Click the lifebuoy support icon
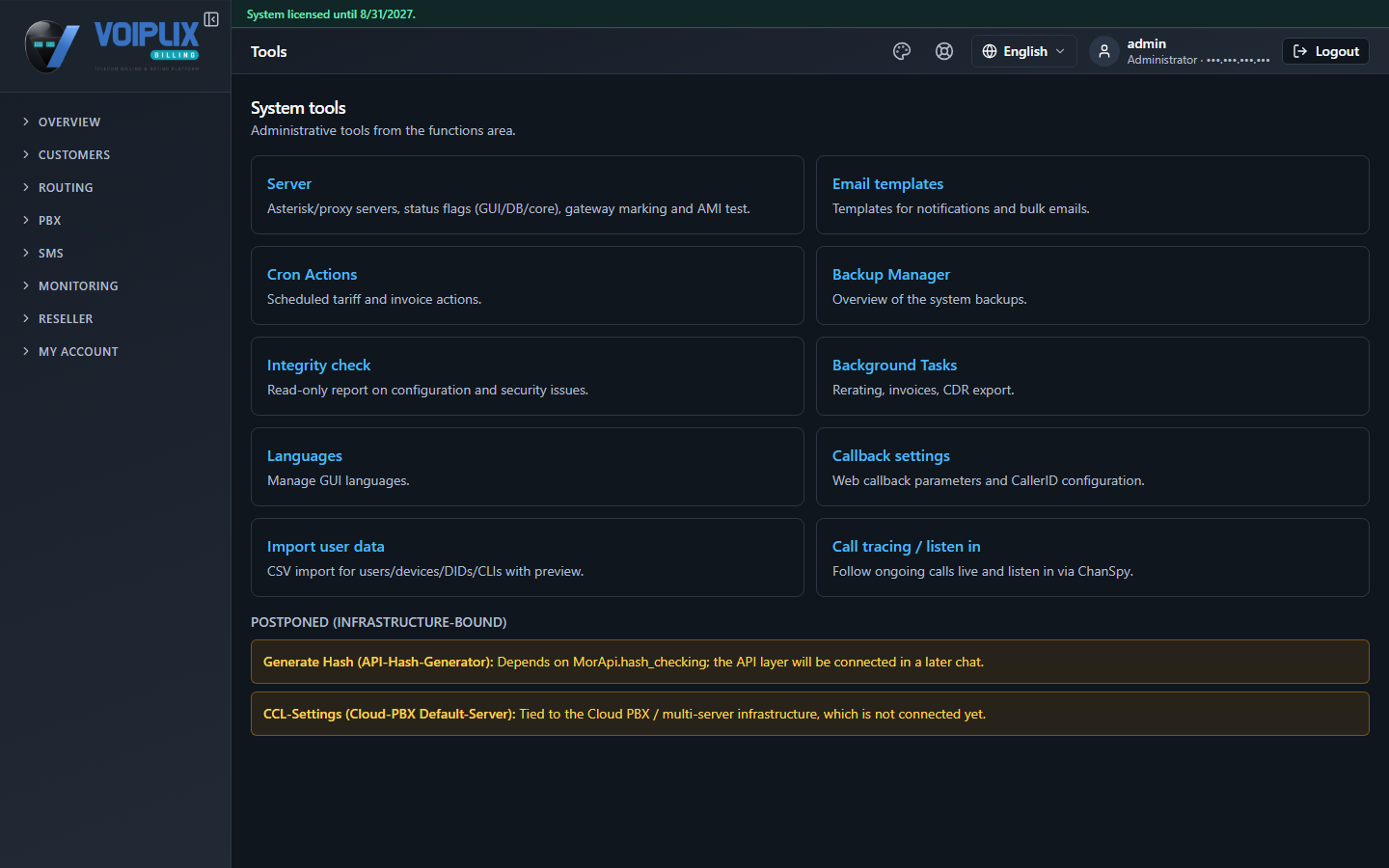This screenshot has width=1389, height=868. point(944,51)
